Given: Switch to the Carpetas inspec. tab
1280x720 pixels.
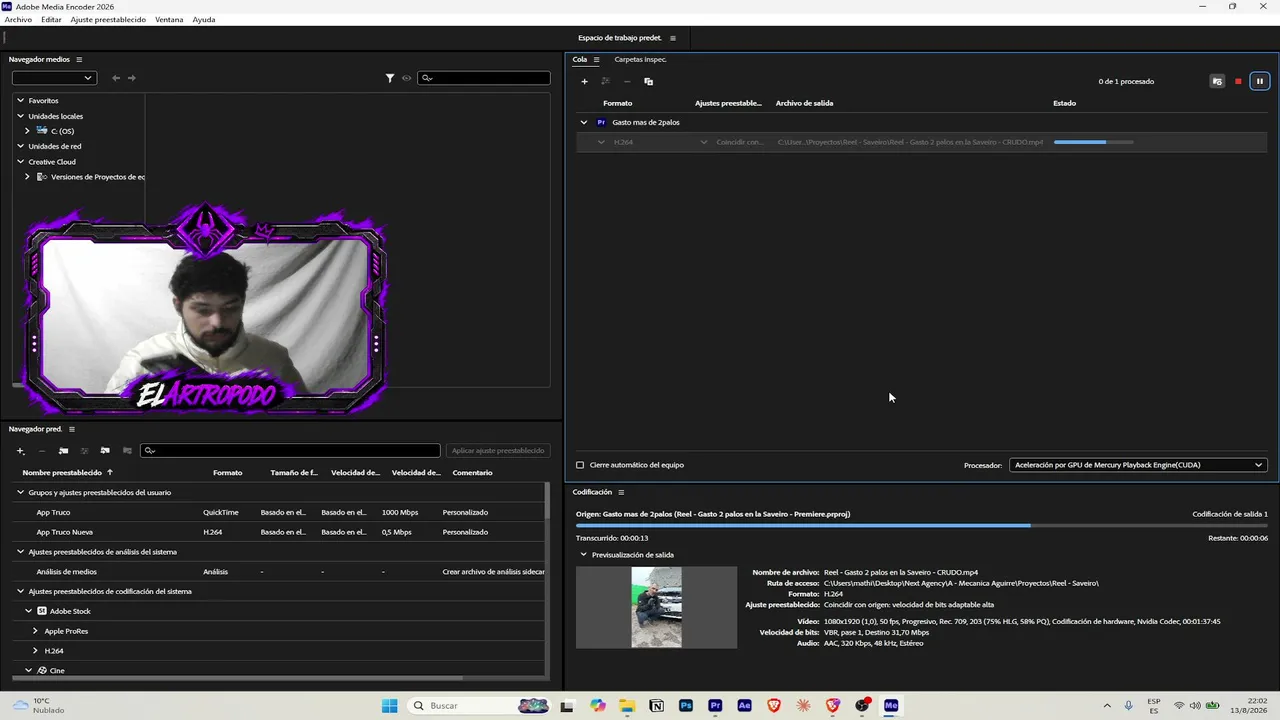Looking at the screenshot, I should click(x=640, y=59).
